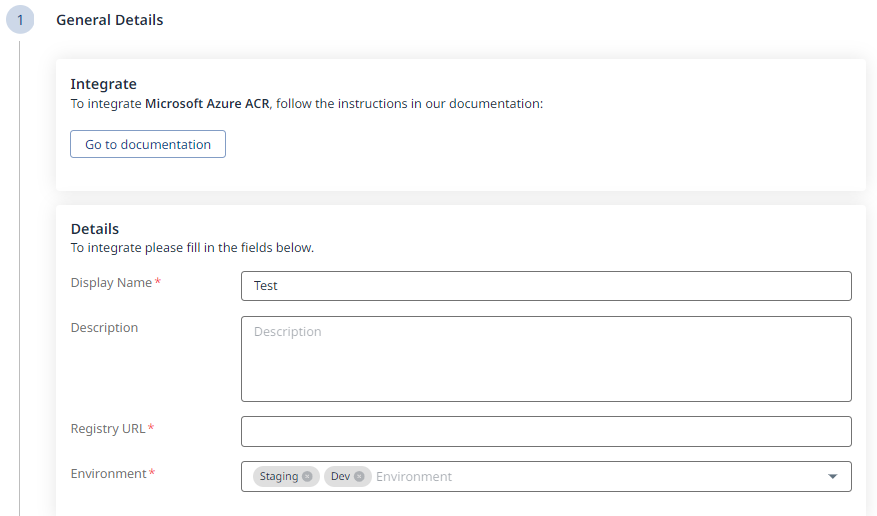
Task: Expand the Environment dropdown arrow
Action: (x=832, y=477)
